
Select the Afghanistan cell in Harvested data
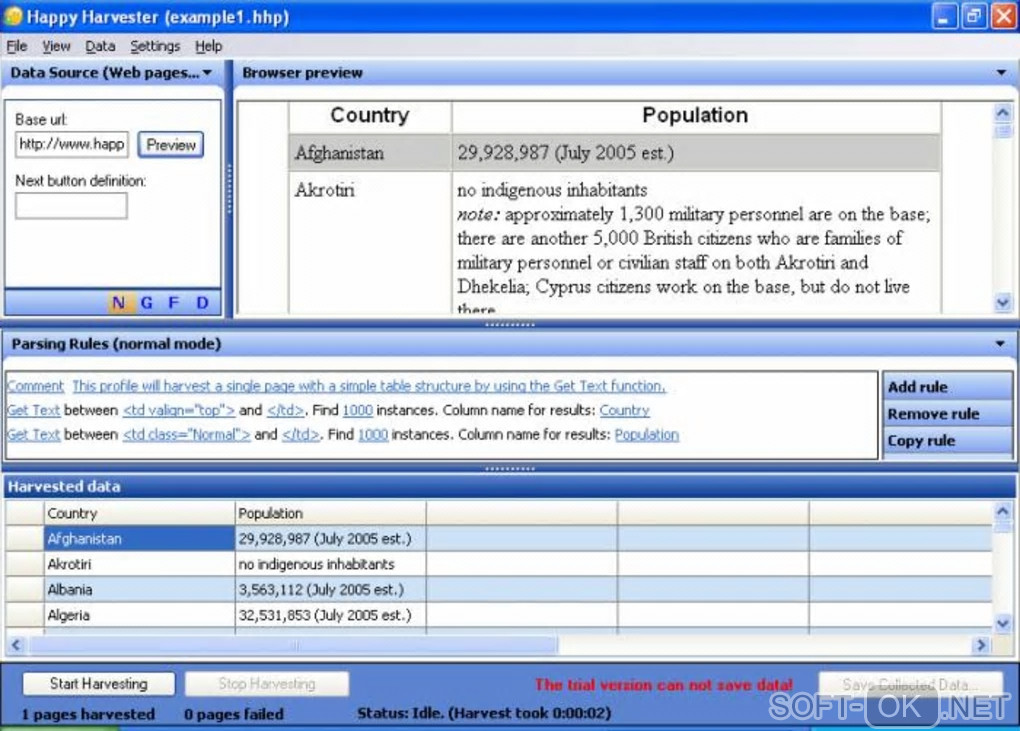coord(139,538)
